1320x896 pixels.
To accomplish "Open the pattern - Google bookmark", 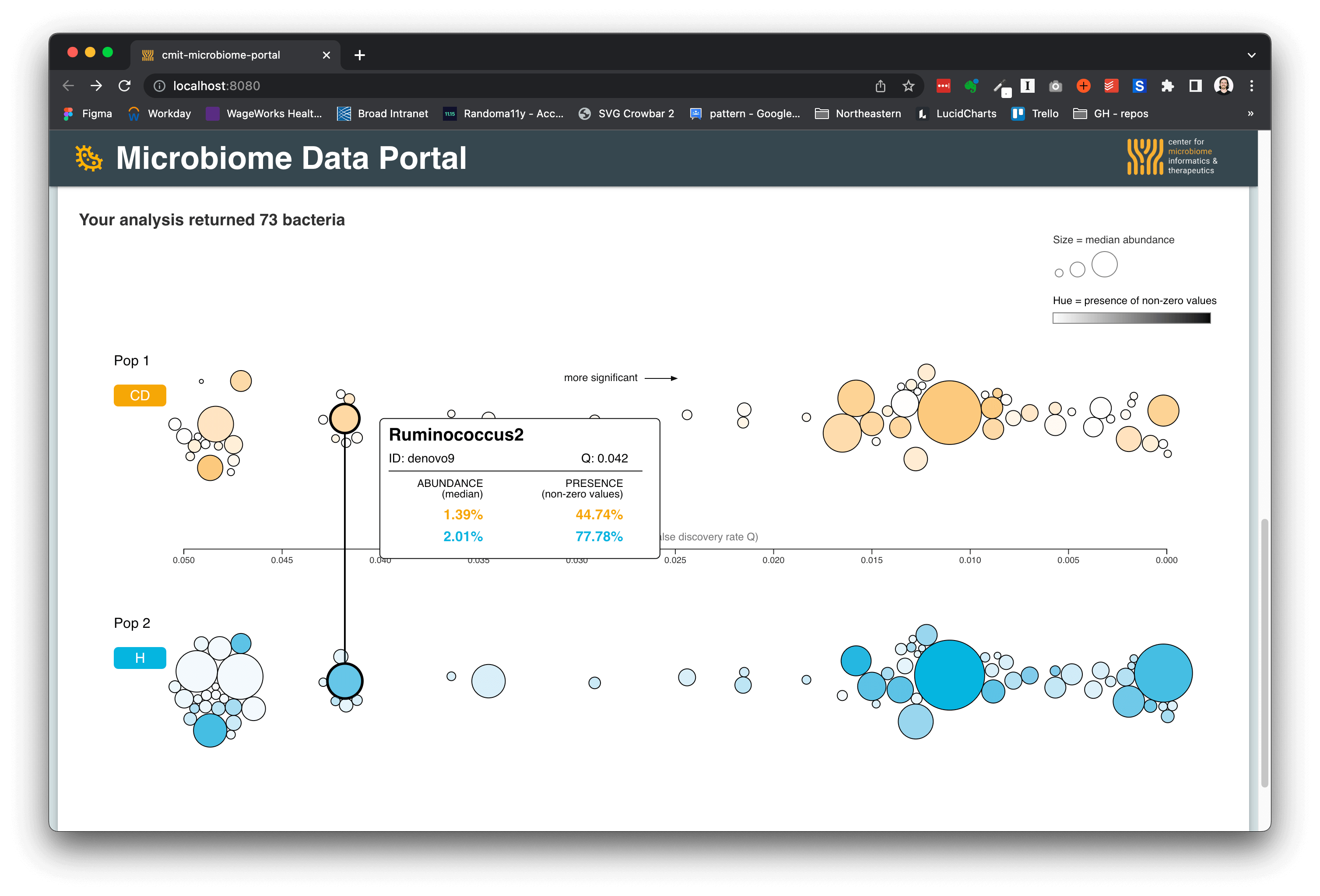I will 744,114.
